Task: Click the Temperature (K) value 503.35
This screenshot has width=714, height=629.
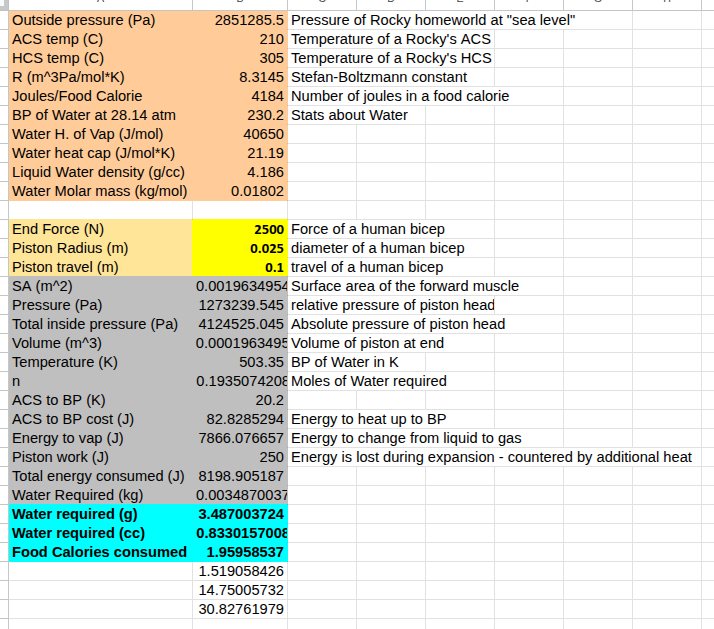Action: click(x=240, y=362)
